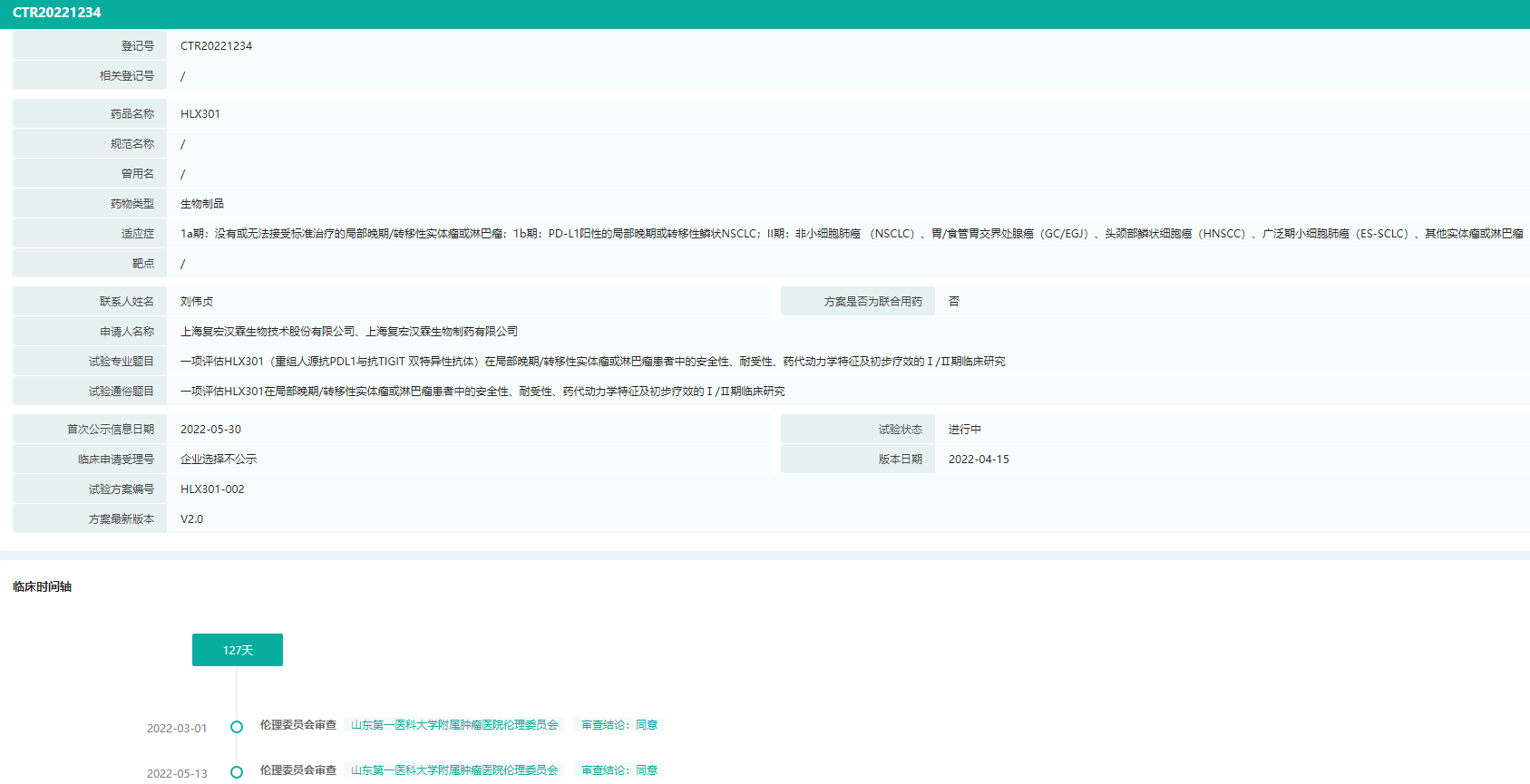Click first publication date 2022-05-30
This screenshot has width=1530, height=784.
(x=210, y=430)
